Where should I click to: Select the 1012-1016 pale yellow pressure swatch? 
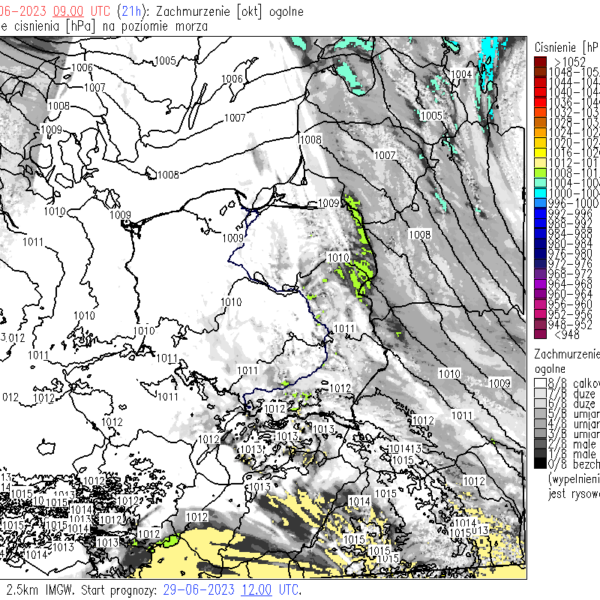[x=540, y=163]
